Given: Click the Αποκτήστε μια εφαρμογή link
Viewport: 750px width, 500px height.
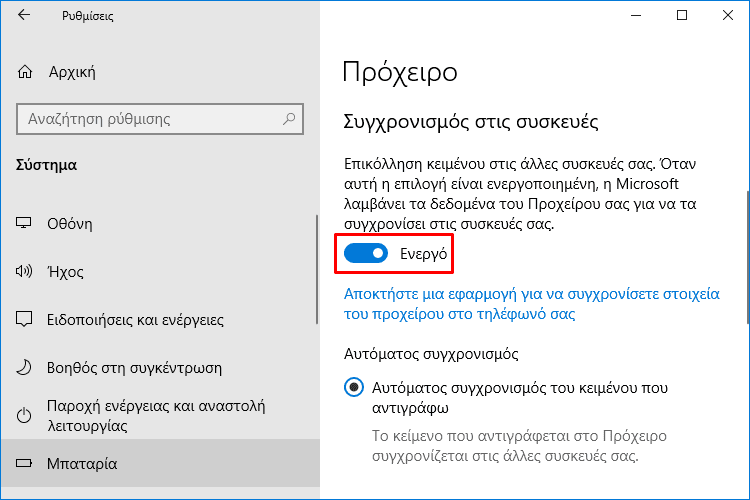Looking at the screenshot, I should tap(531, 303).
